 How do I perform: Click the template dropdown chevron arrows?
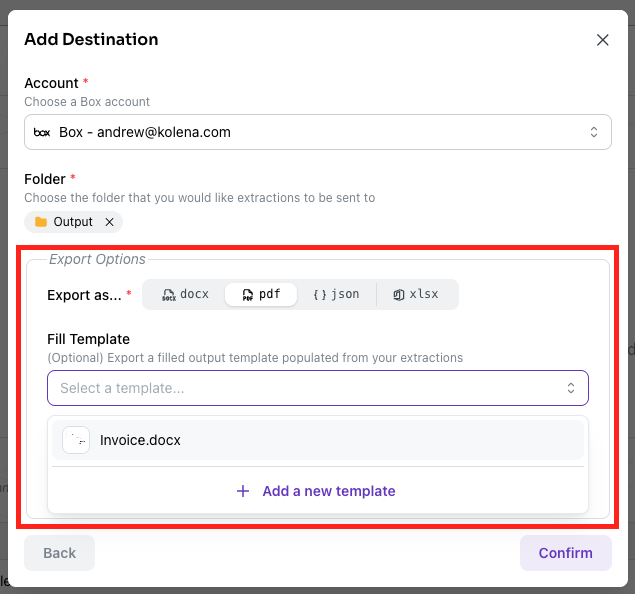[x=571, y=388]
